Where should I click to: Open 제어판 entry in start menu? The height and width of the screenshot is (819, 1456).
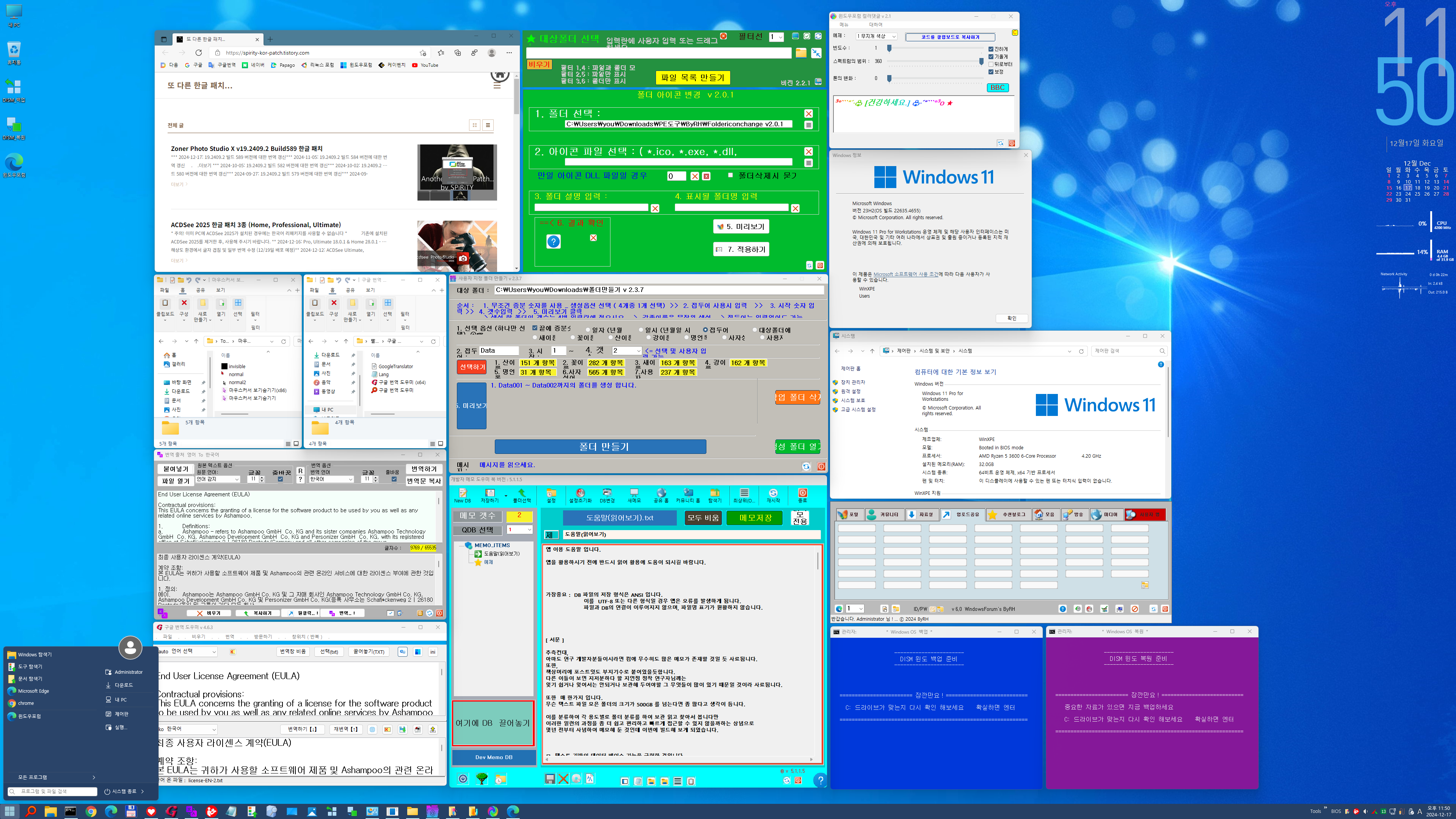121,714
